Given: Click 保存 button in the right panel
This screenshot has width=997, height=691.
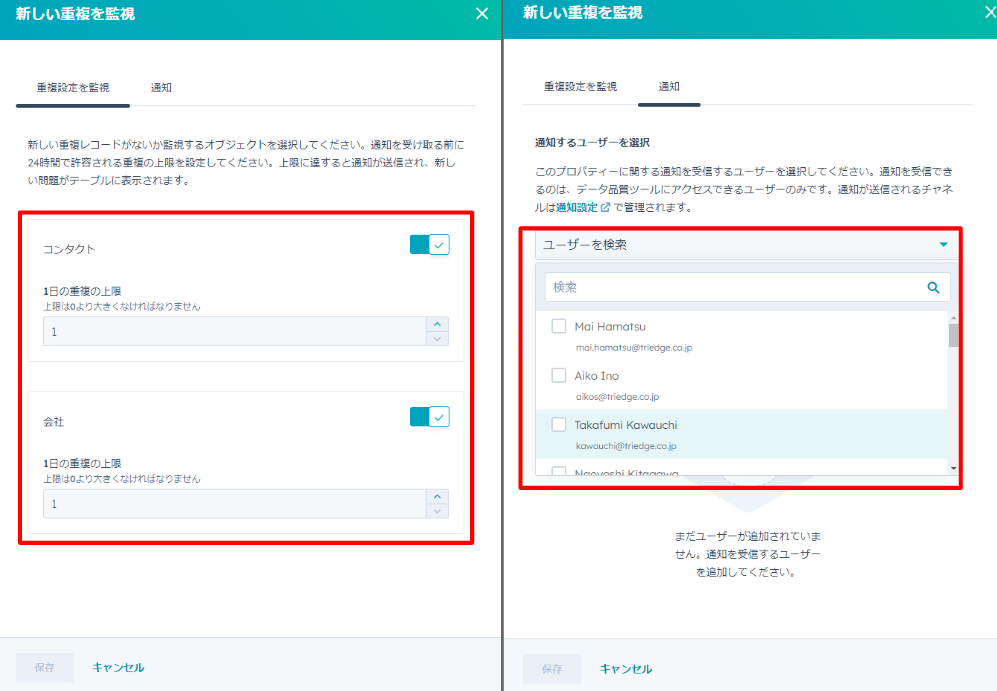Looking at the screenshot, I should pyautogui.click(x=552, y=669).
